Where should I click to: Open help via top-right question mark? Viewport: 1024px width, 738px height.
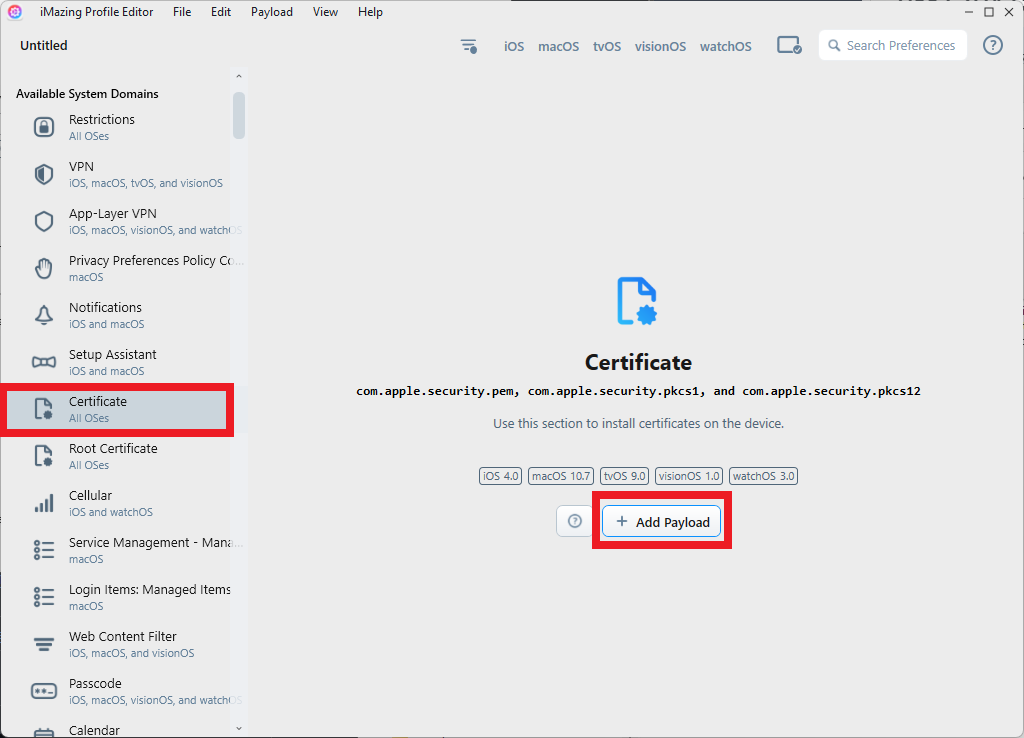pos(993,45)
